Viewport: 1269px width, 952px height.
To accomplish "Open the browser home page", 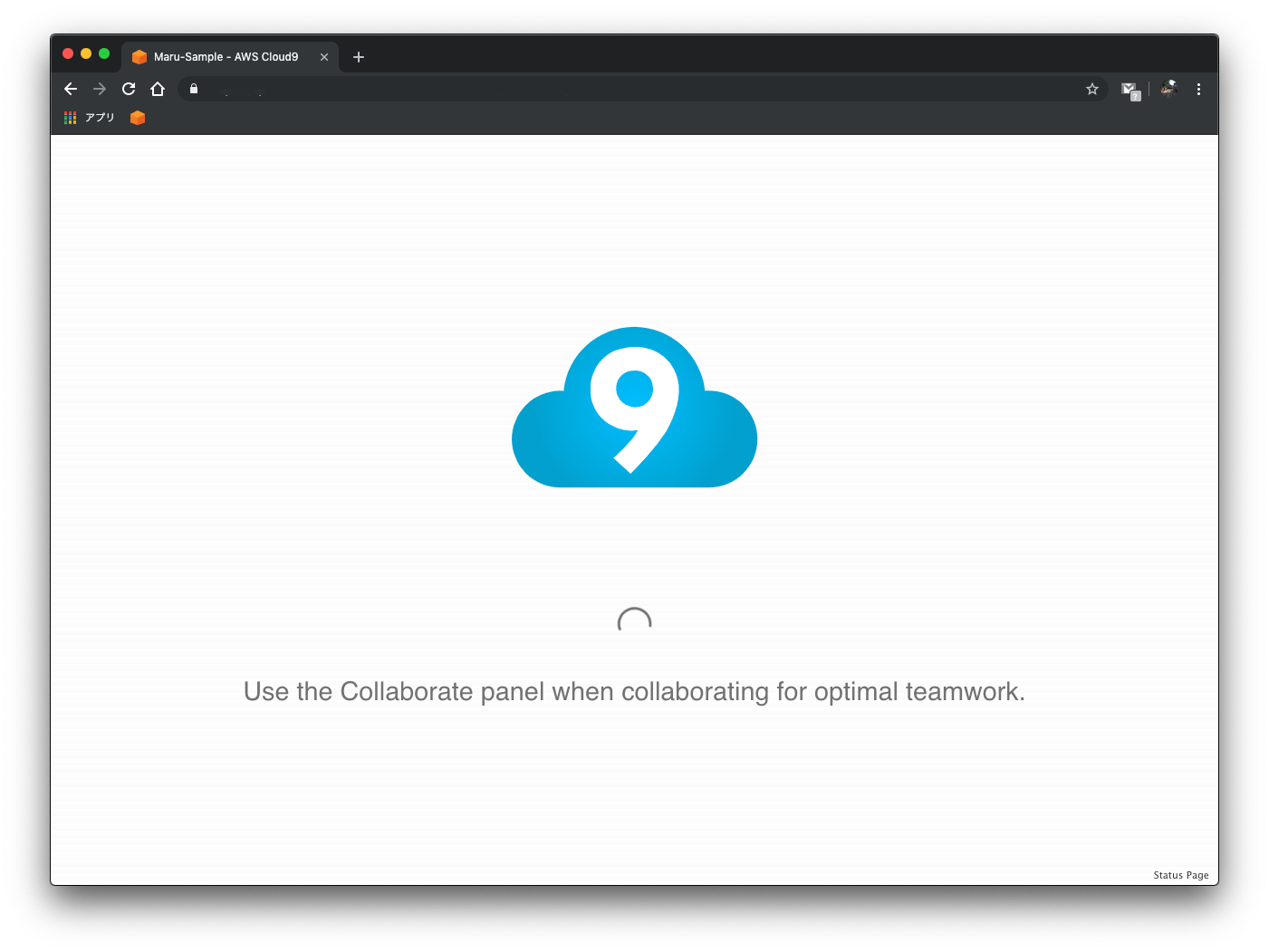I will (158, 89).
